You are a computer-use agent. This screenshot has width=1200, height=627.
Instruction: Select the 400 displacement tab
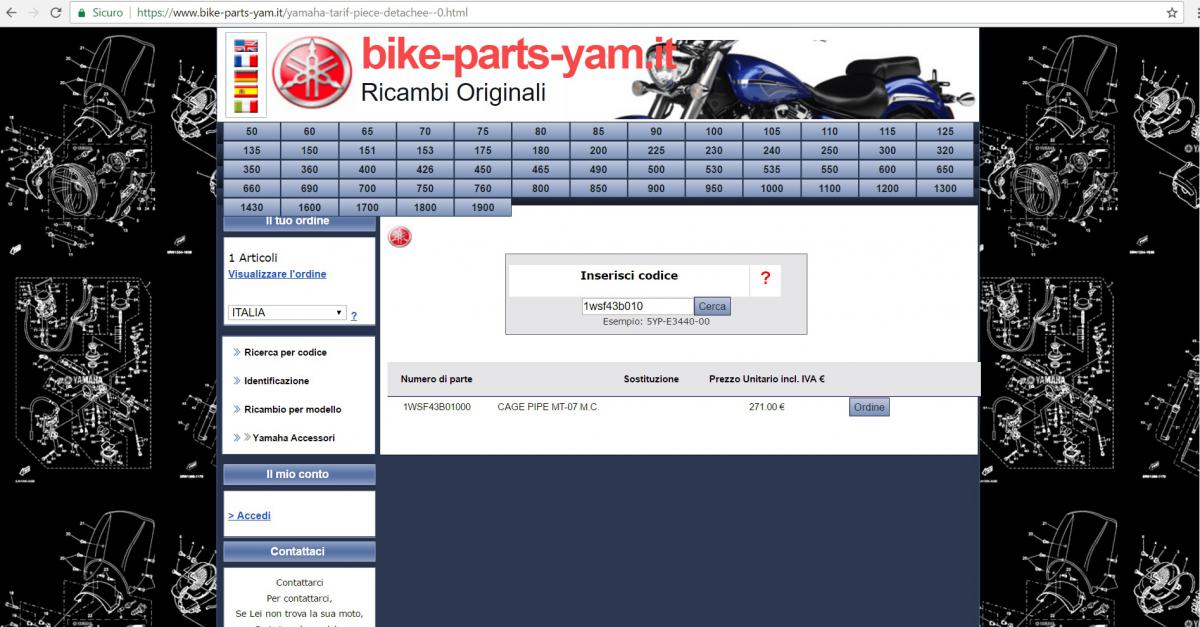point(367,170)
